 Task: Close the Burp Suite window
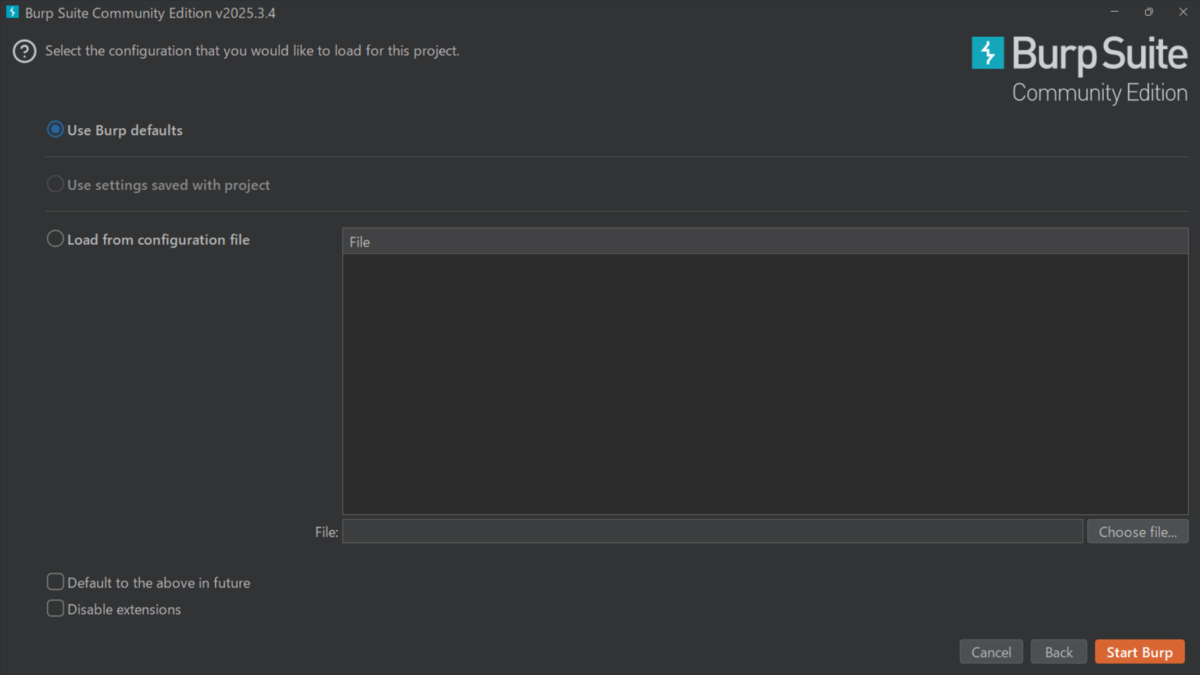(x=1182, y=12)
